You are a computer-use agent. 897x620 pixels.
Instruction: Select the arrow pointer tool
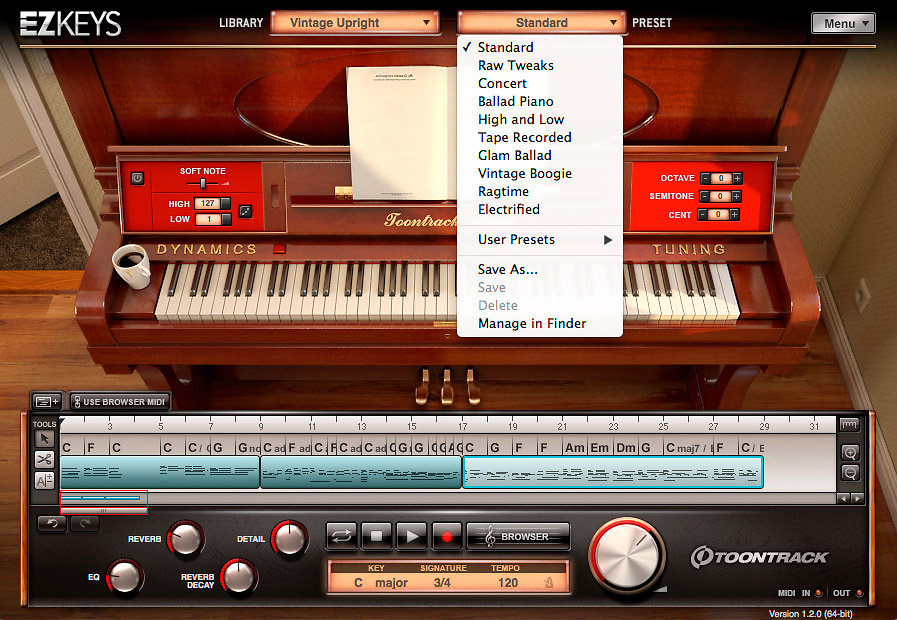click(44, 439)
